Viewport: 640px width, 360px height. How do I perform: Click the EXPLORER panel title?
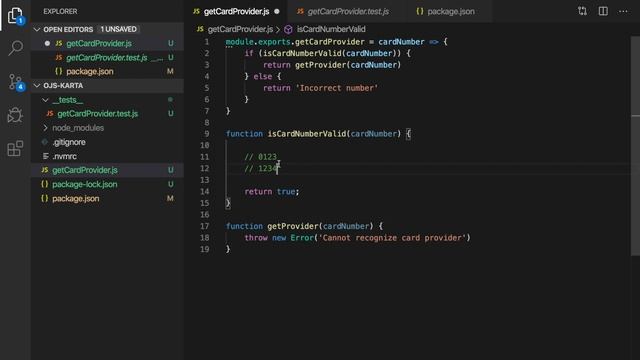pyautogui.click(x=60, y=11)
